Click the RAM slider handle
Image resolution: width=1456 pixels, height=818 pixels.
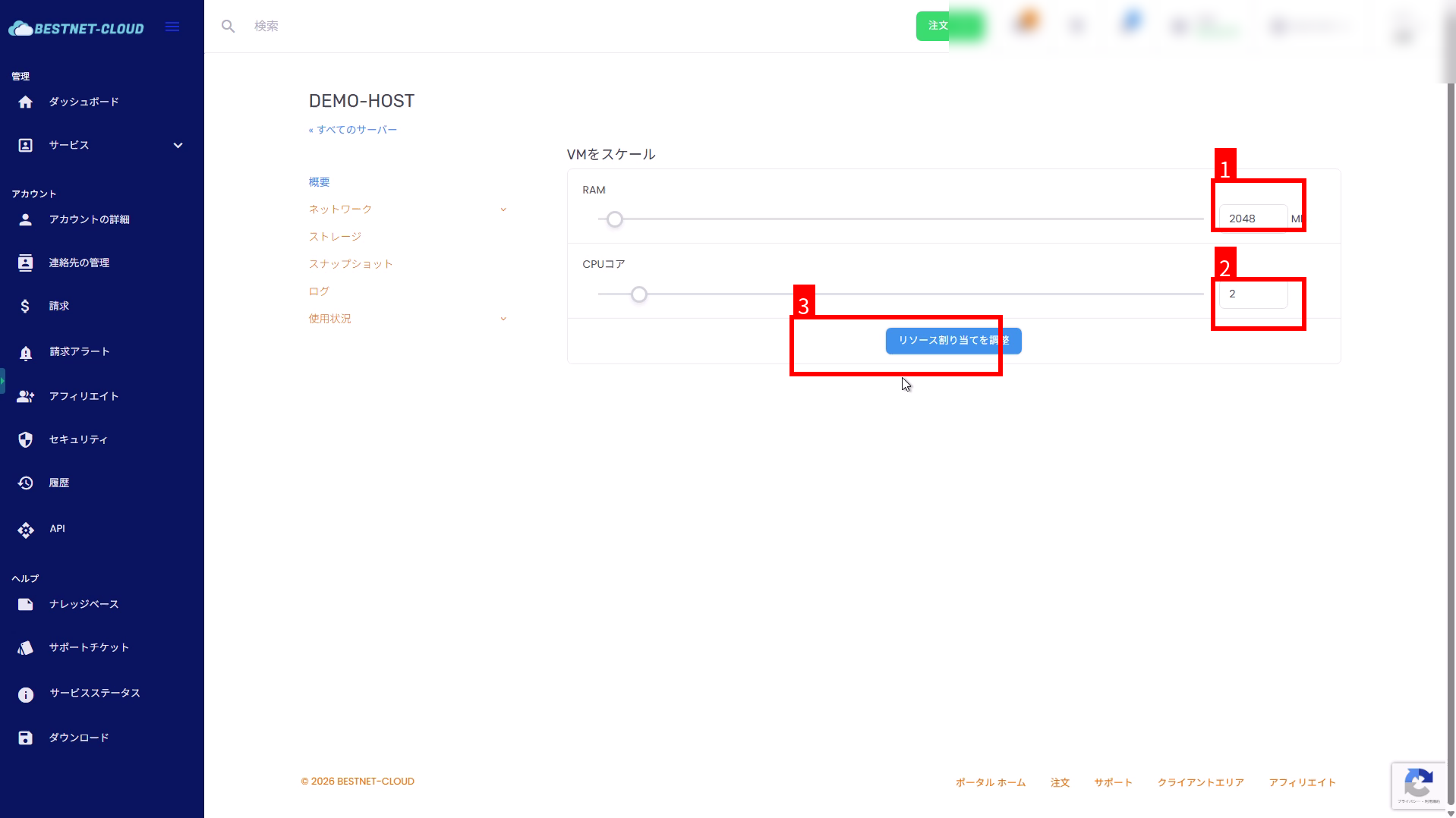(615, 219)
